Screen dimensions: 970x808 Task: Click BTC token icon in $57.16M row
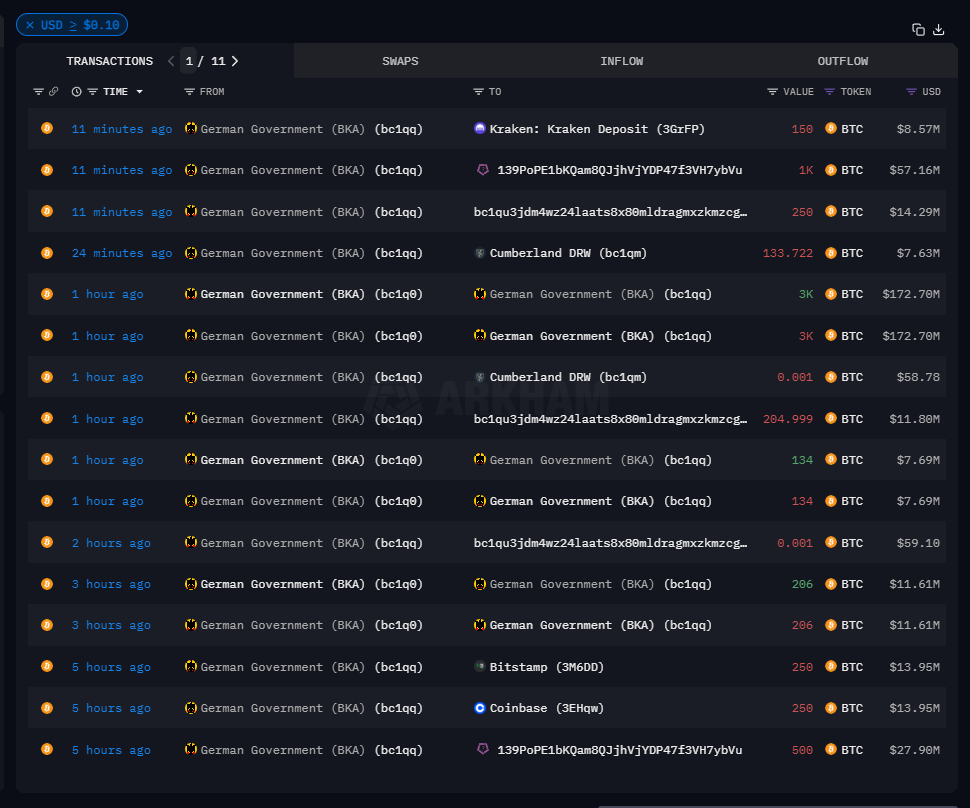pos(831,170)
